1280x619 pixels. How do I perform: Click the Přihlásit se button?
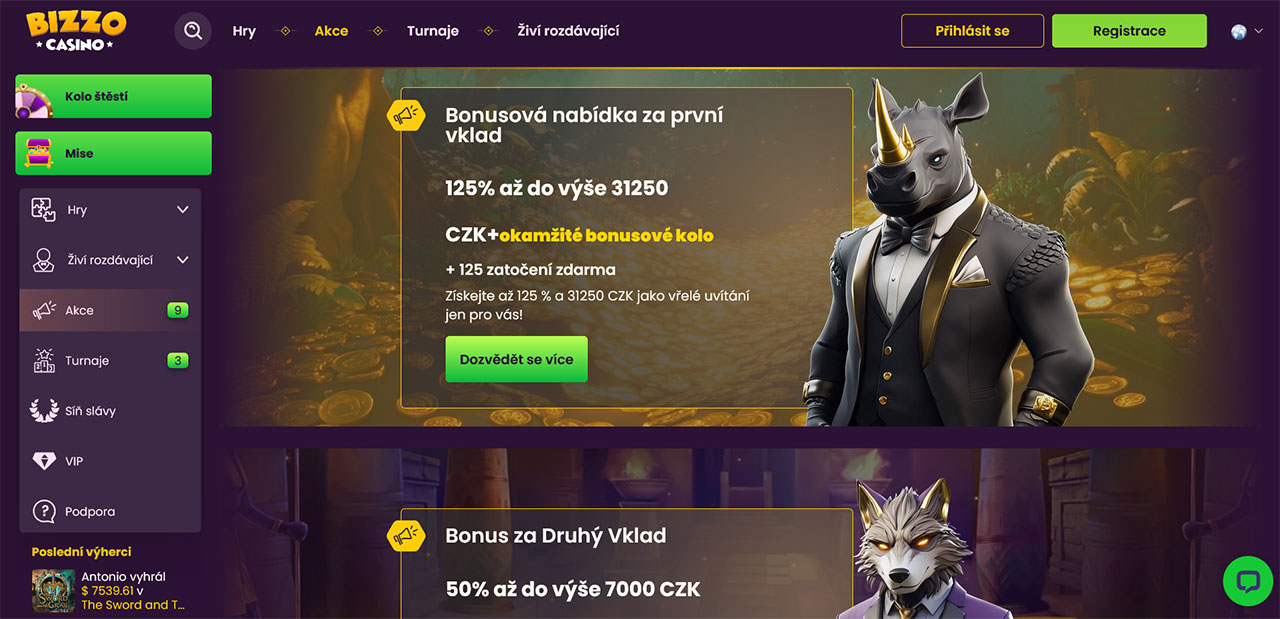pyautogui.click(x=972, y=31)
